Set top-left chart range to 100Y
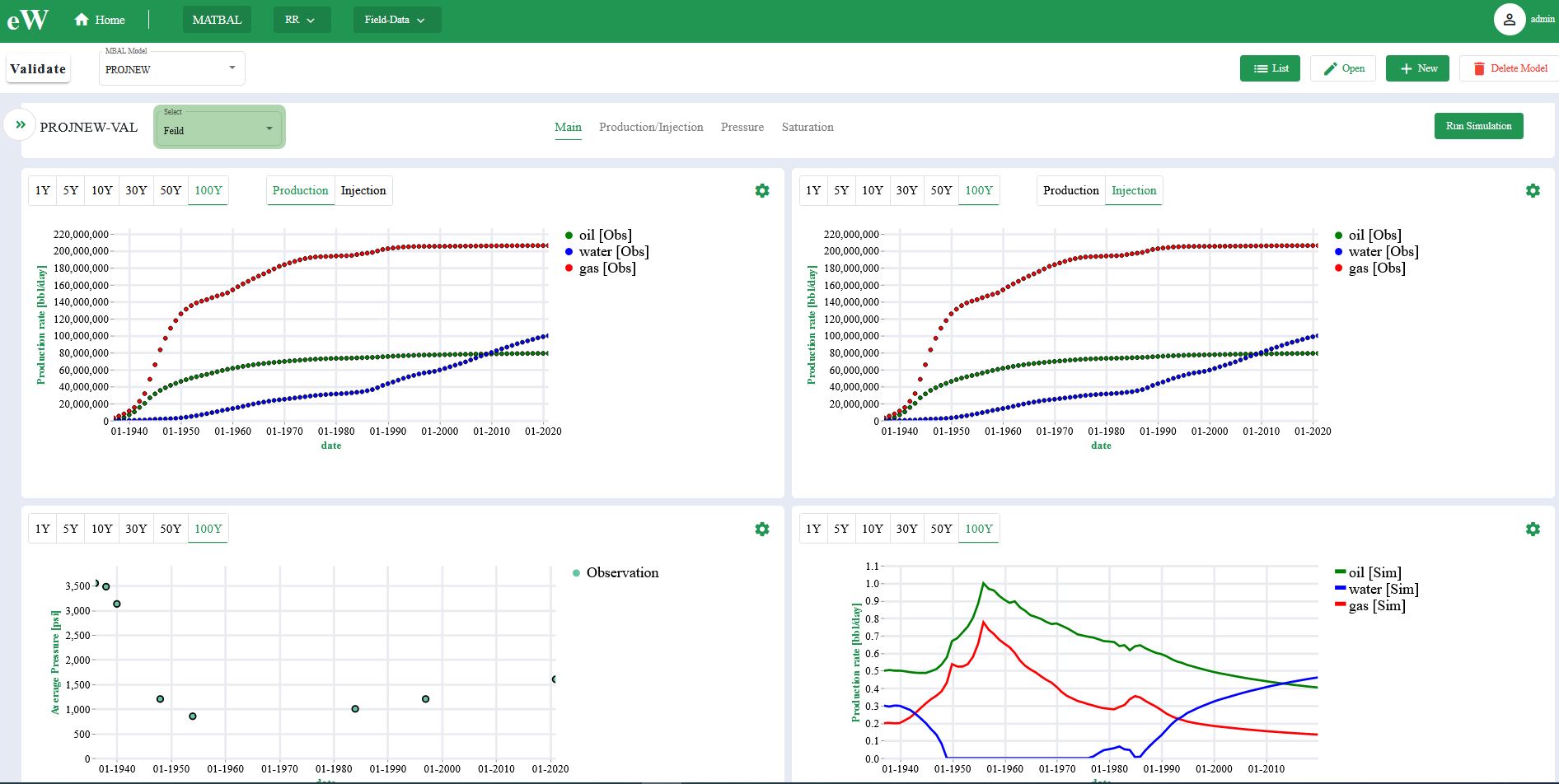The width and height of the screenshot is (1559, 784). click(208, 190)
